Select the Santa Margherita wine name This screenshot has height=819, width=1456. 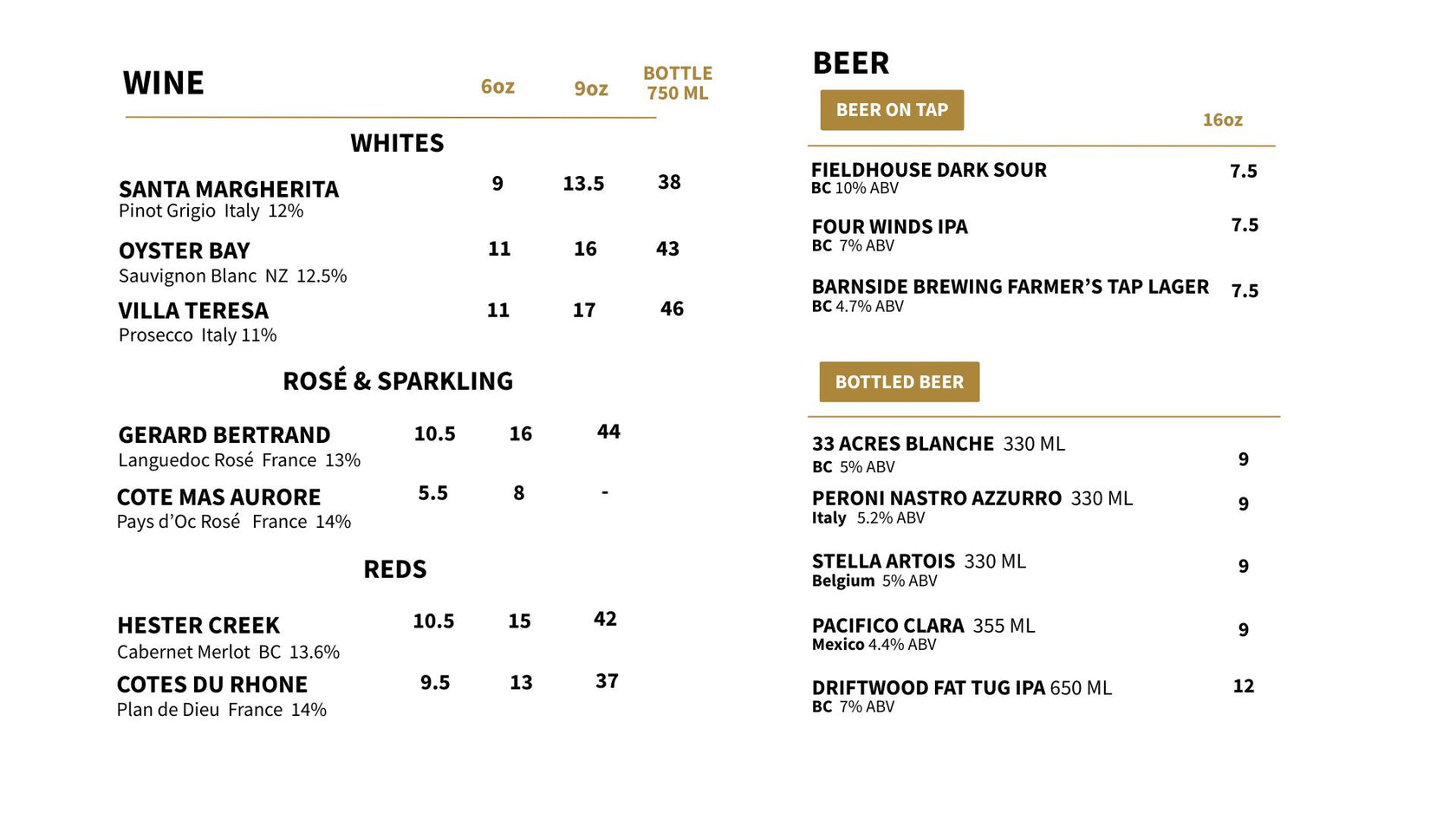point(229,189)
